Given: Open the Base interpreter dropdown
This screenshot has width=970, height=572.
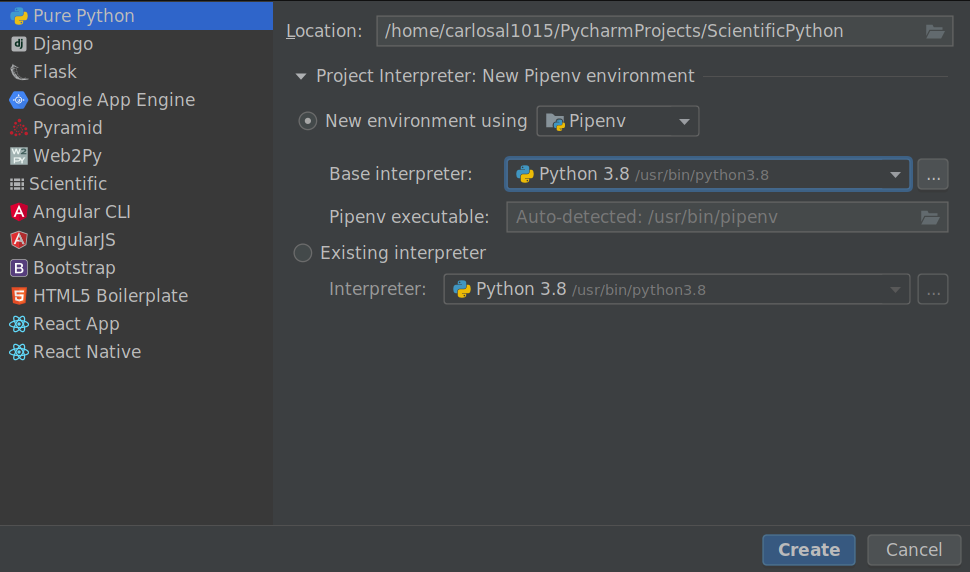Looking at the screenshot, I should (708, 174).
